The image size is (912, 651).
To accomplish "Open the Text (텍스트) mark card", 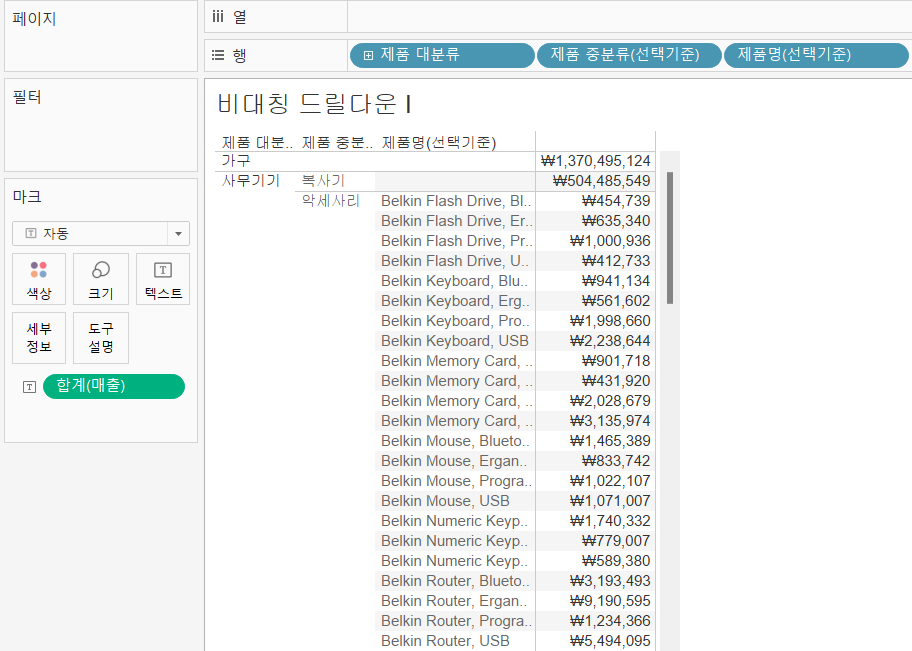I will [x=163, y=279].
